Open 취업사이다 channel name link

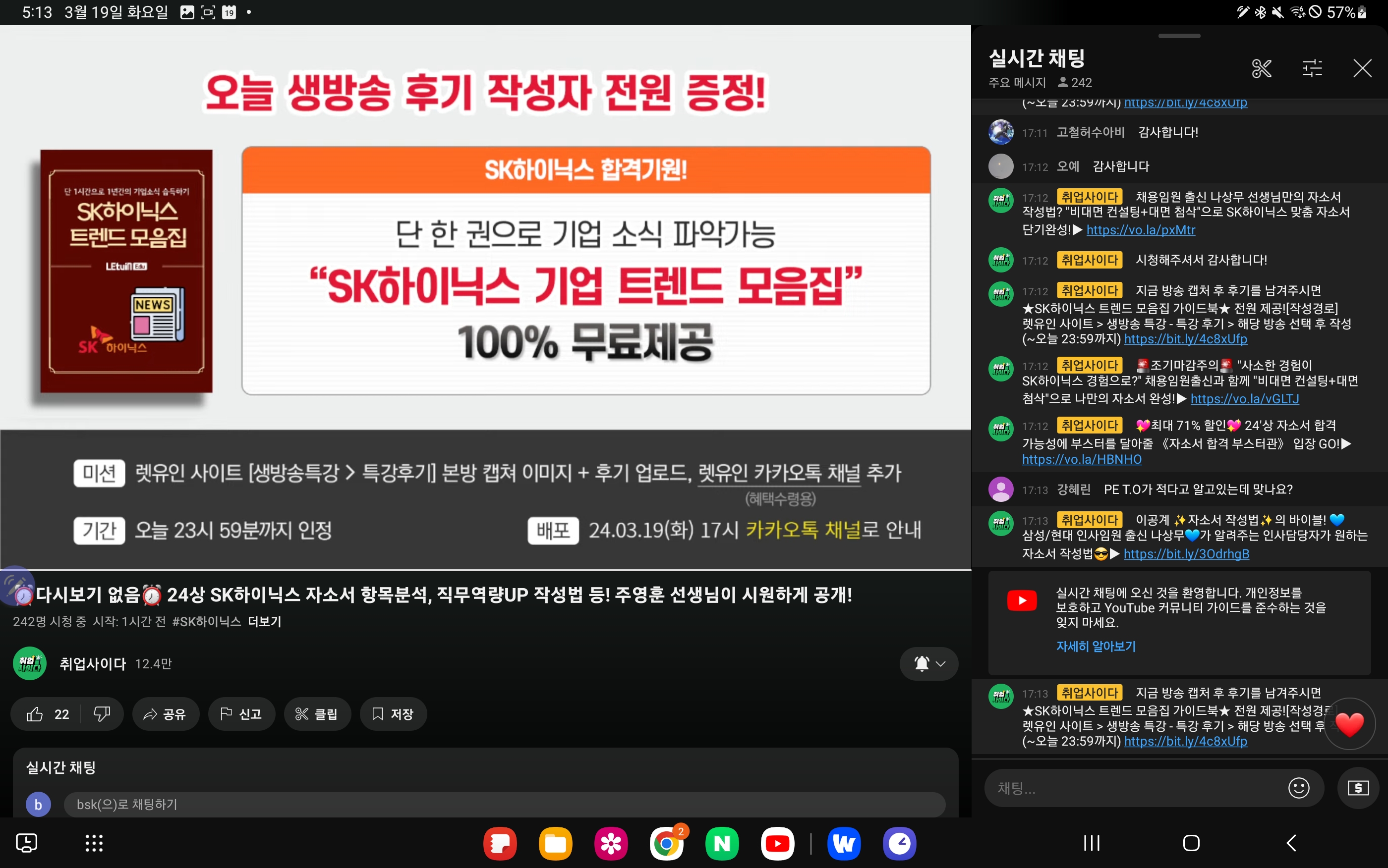click(x=93, y=663)
